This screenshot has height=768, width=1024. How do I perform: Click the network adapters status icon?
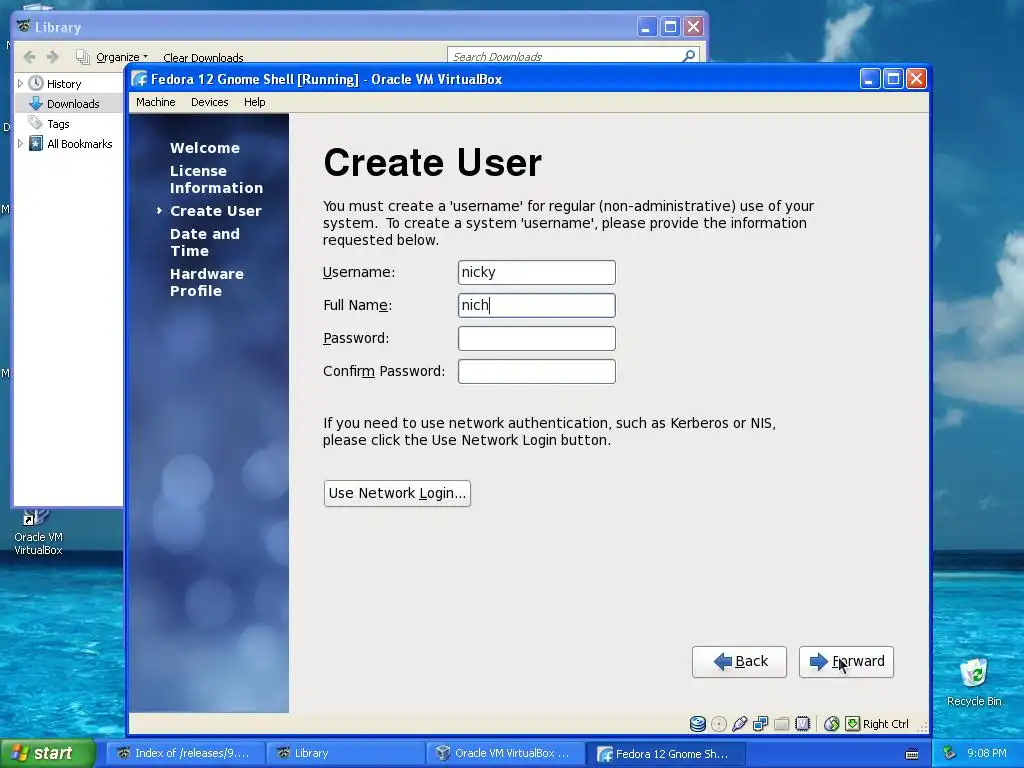click(760, 724)
